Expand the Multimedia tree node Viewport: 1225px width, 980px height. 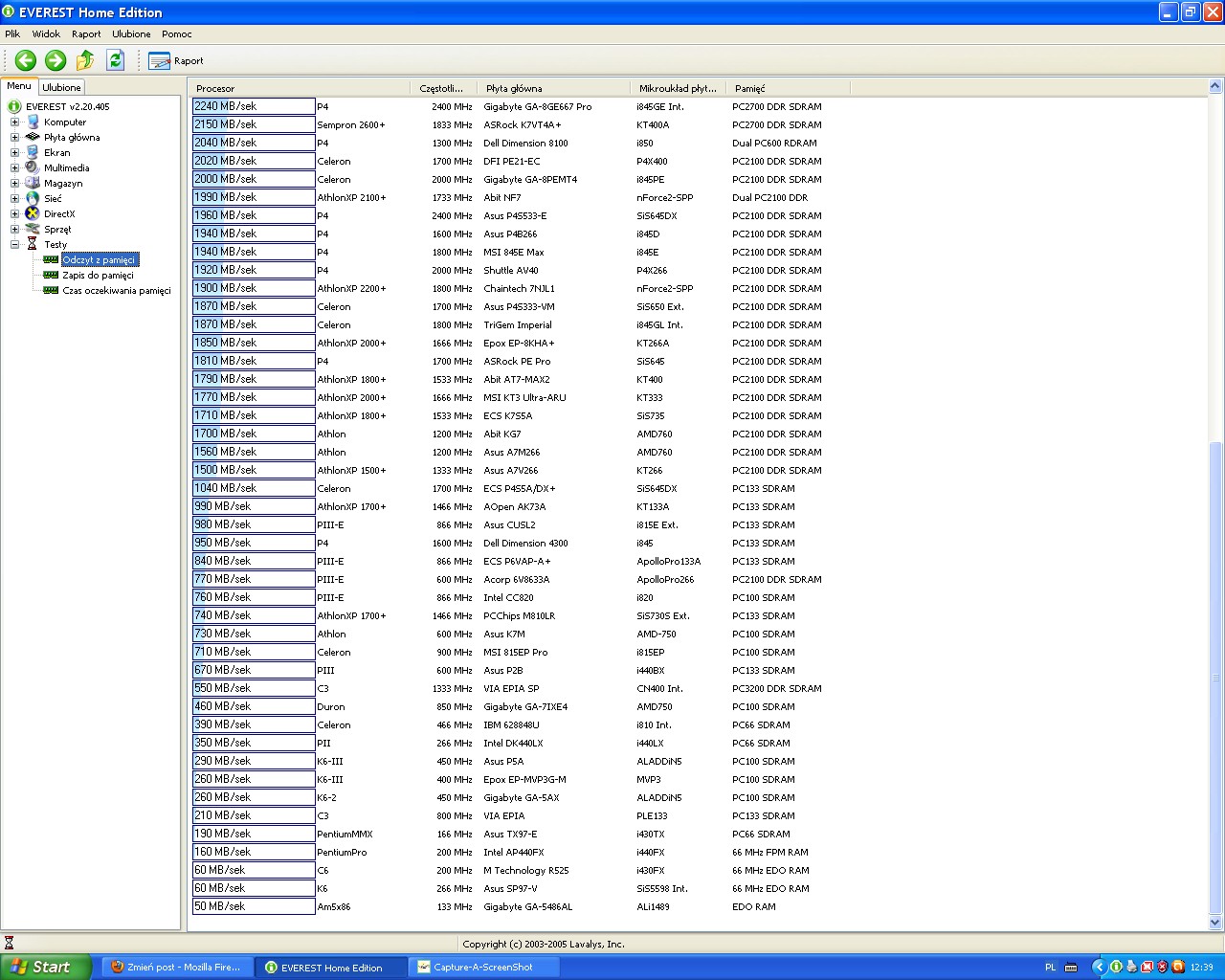[x=14, y=167]
